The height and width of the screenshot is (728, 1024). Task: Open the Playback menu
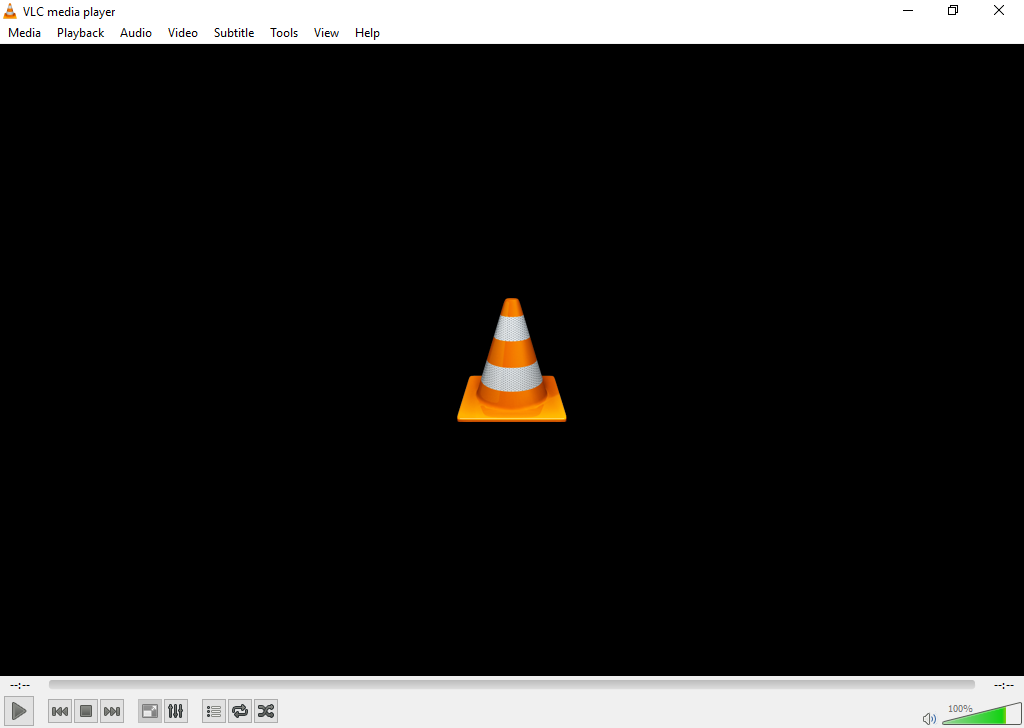click(80, 33)
